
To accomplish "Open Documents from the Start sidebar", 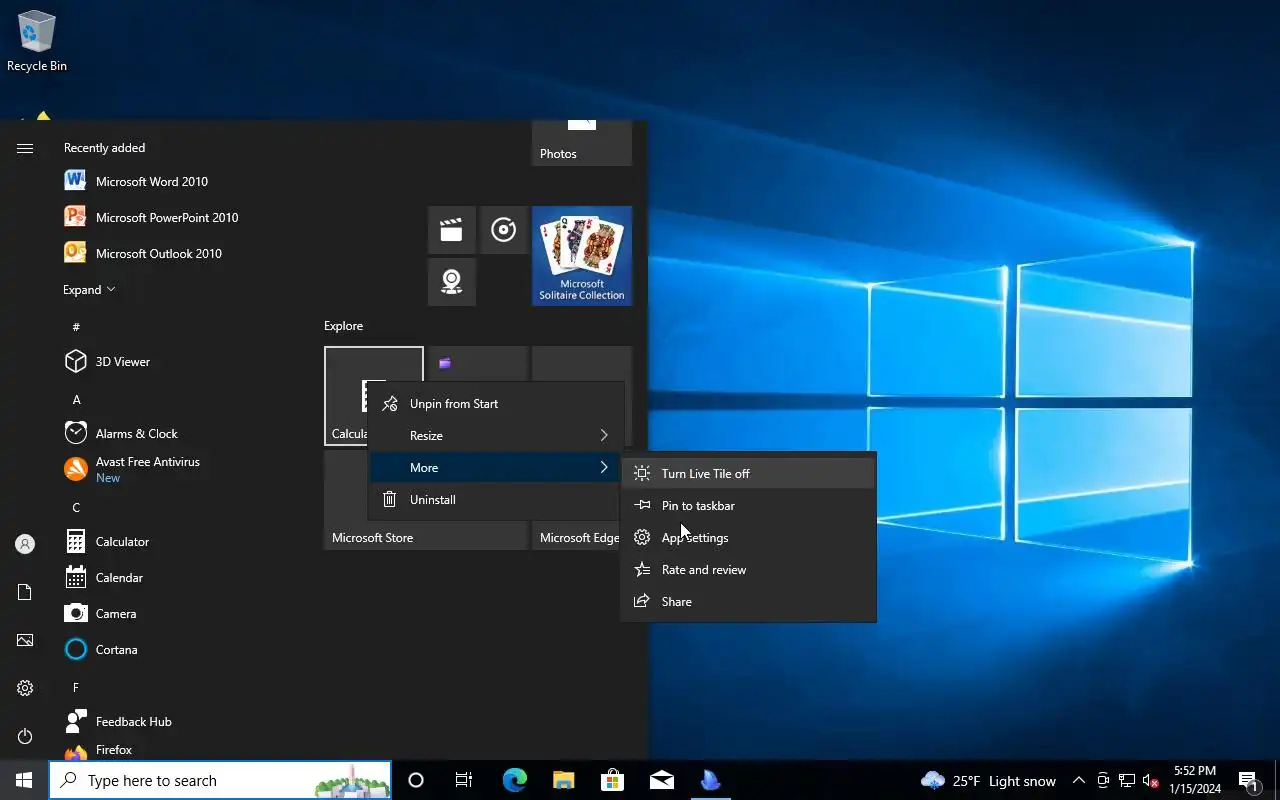I will tap(25, 592).
